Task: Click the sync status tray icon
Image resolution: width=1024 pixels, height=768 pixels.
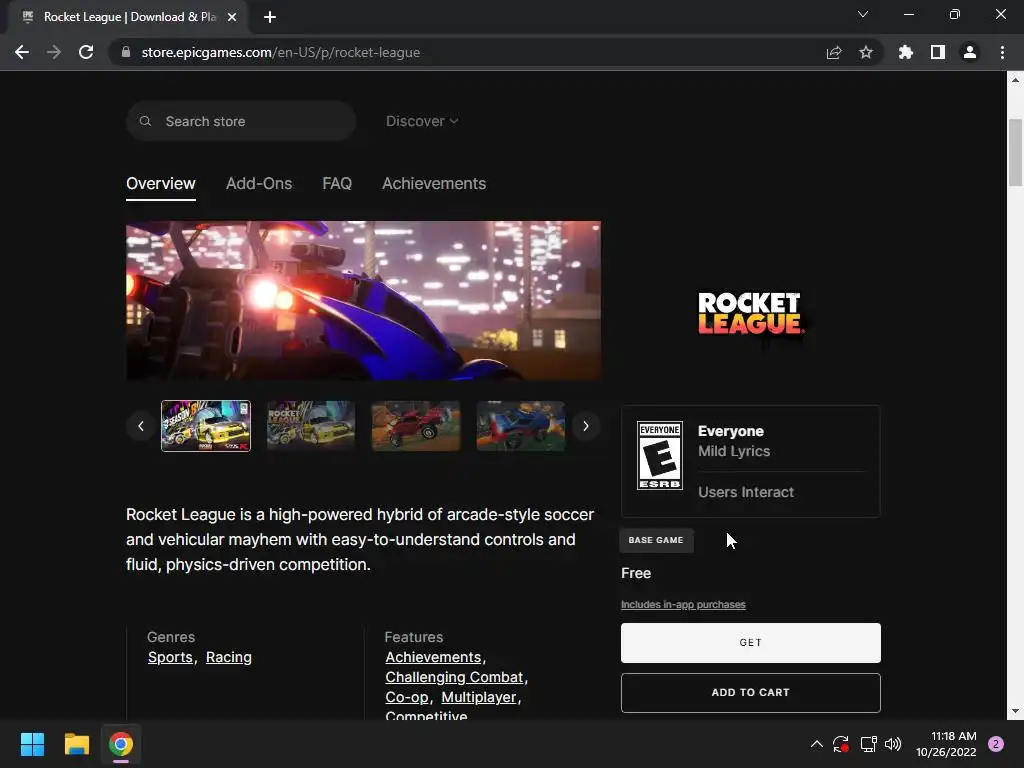Action: click(x=841, y=744)
